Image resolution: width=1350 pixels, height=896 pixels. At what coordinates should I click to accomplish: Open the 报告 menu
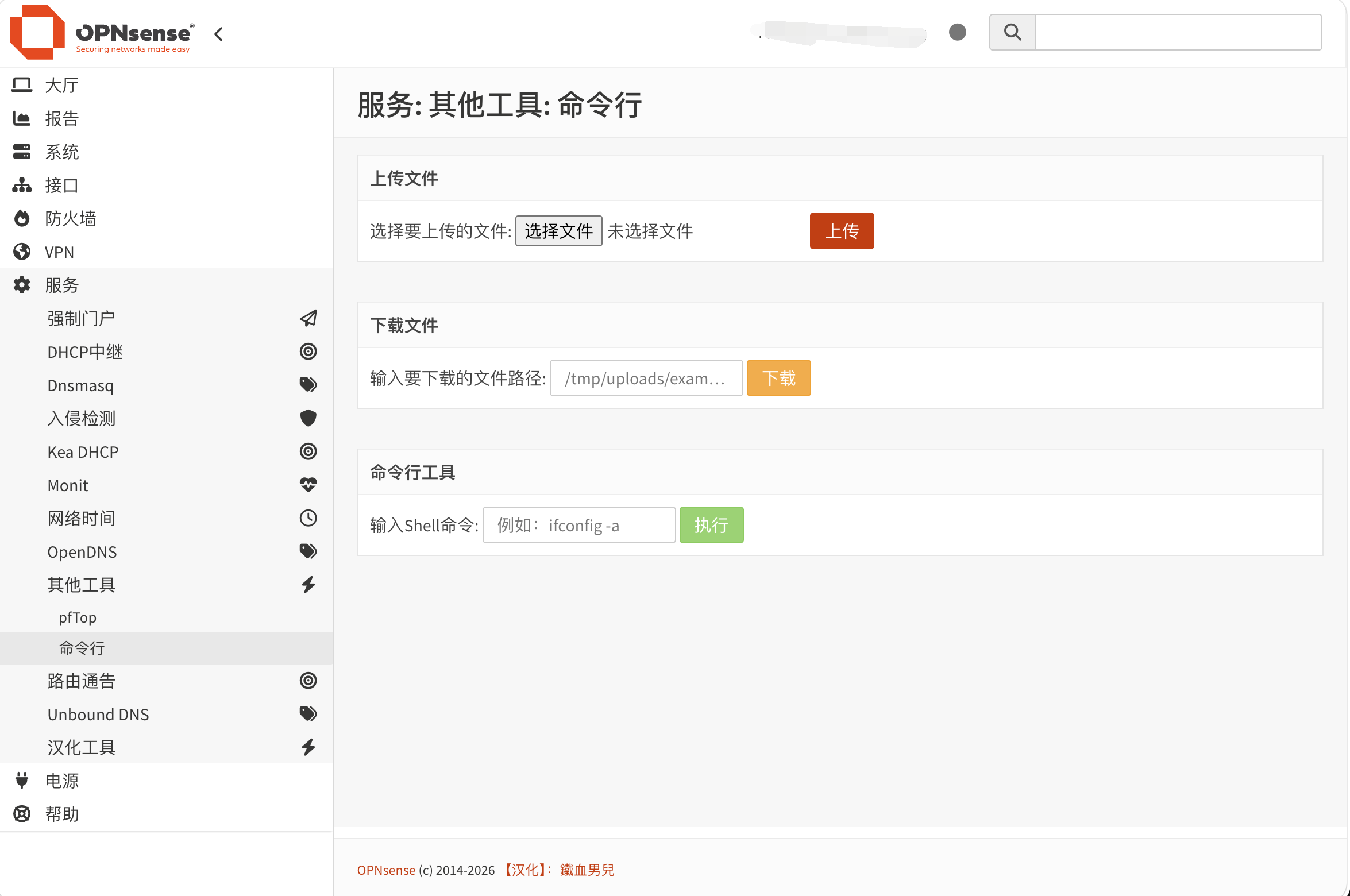167,118
